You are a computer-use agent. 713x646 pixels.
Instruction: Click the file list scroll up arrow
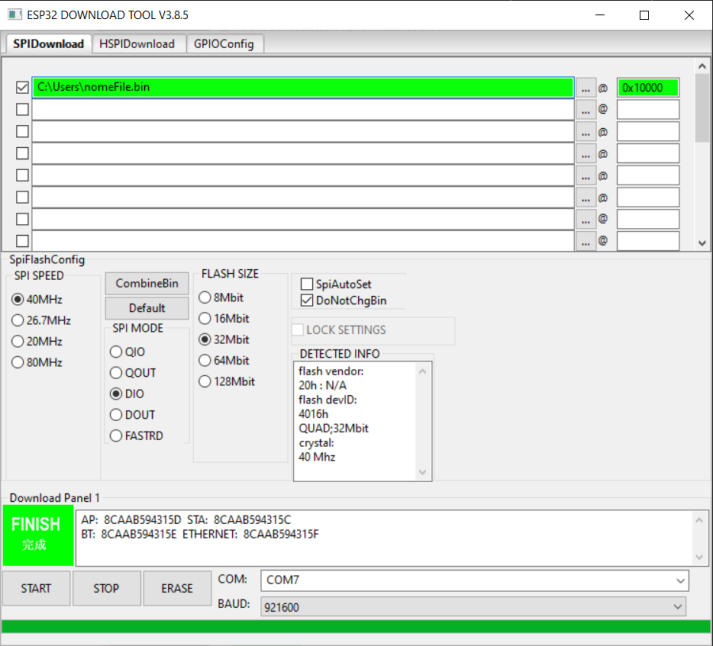(702, 66)
